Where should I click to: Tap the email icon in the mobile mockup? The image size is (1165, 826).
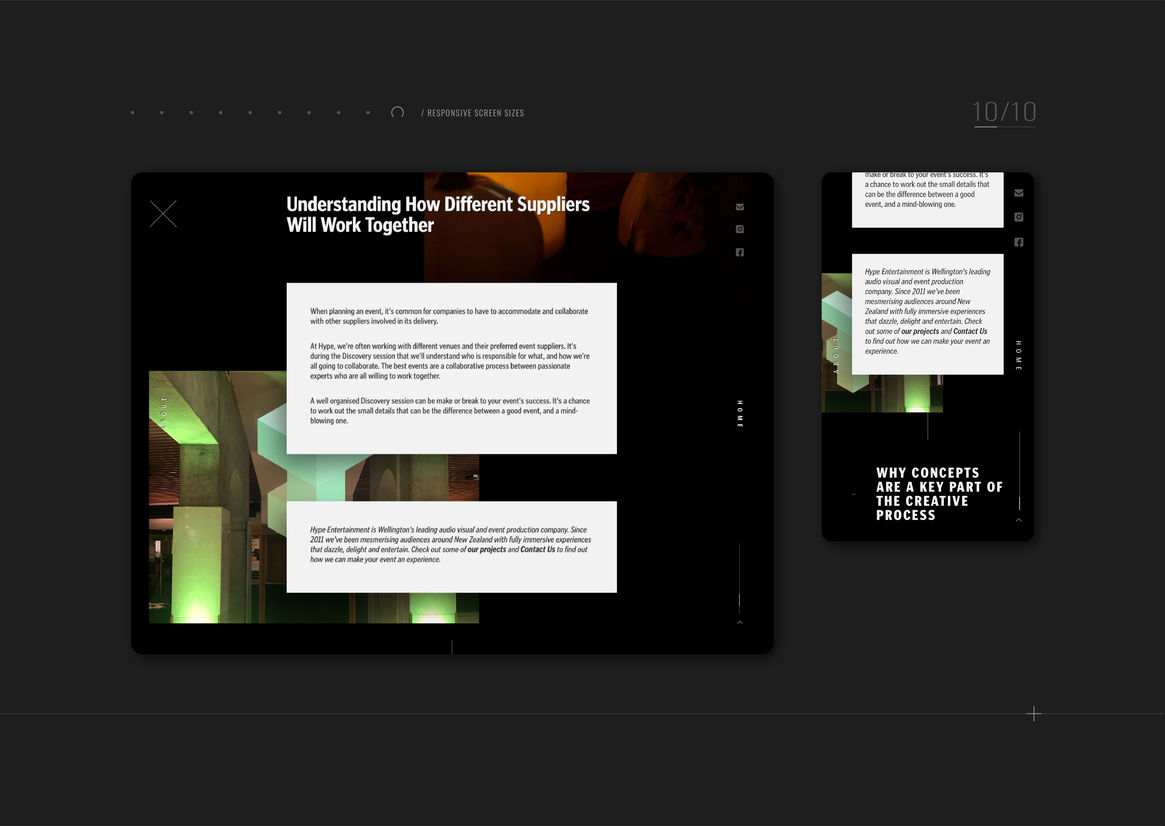pyautogui.click(x=1019, y=193)
